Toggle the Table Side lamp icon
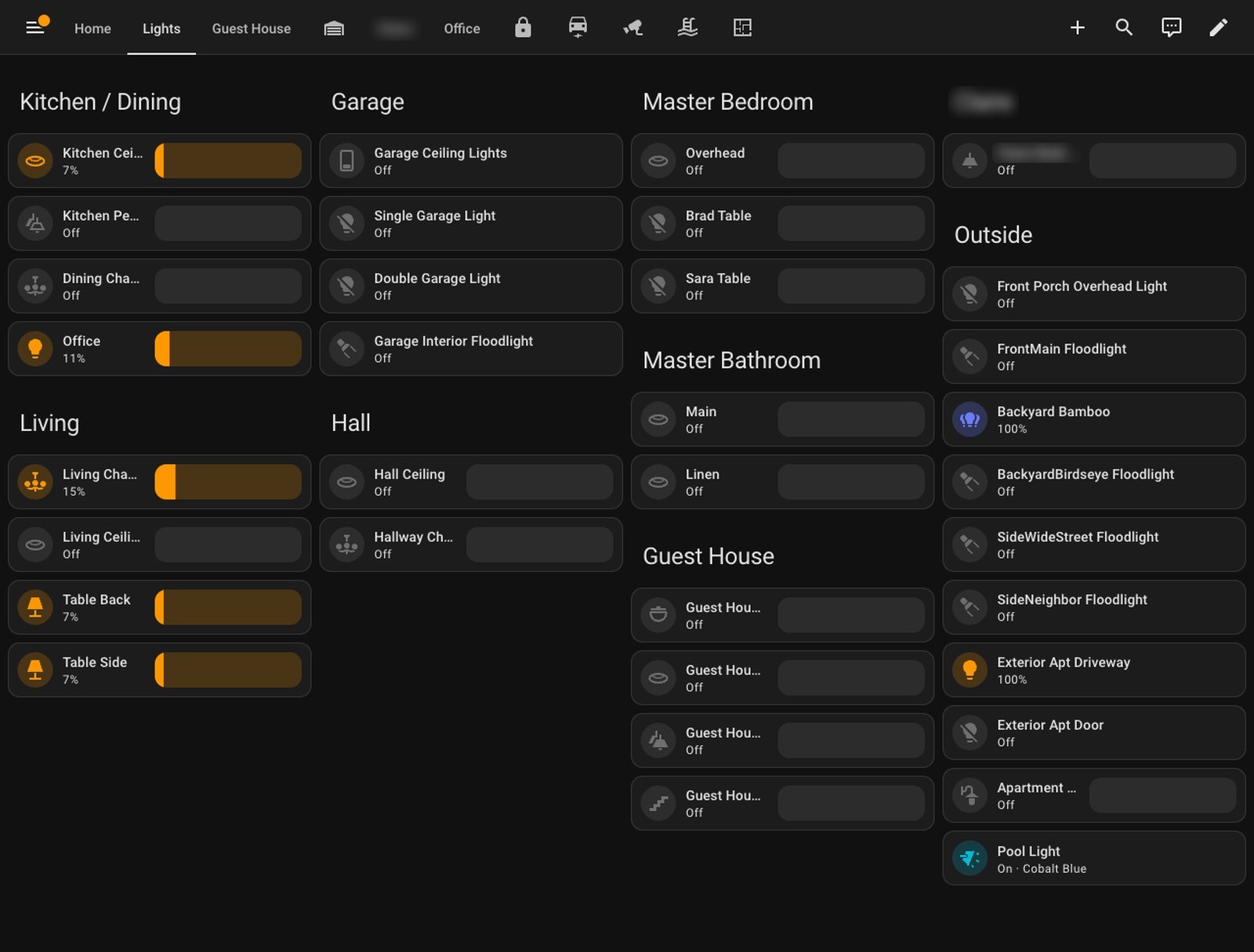This screenshot has width=1254, height=952. pyautogui.click(x=35, y=670)
